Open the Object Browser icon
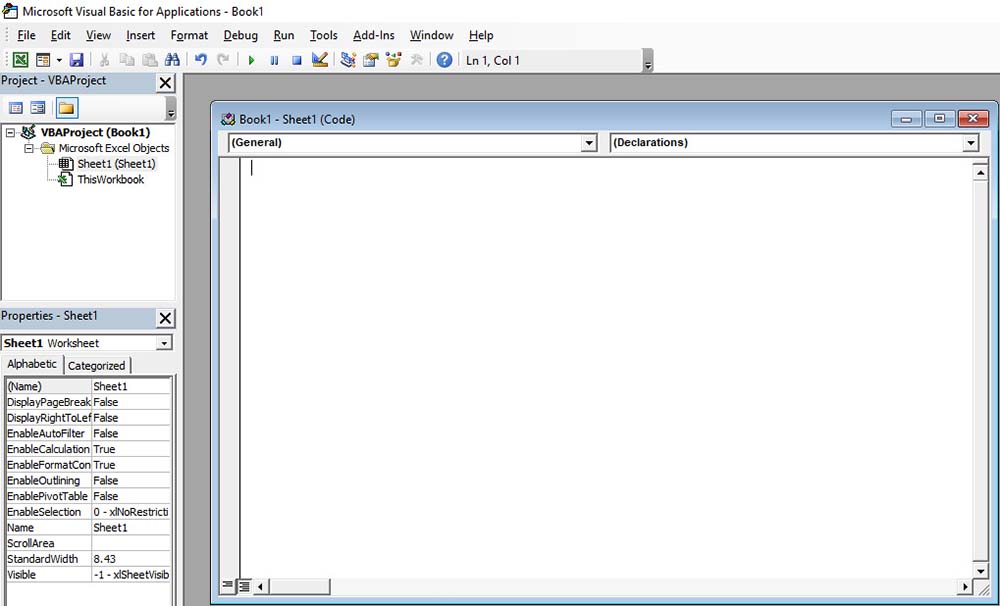 393,60
